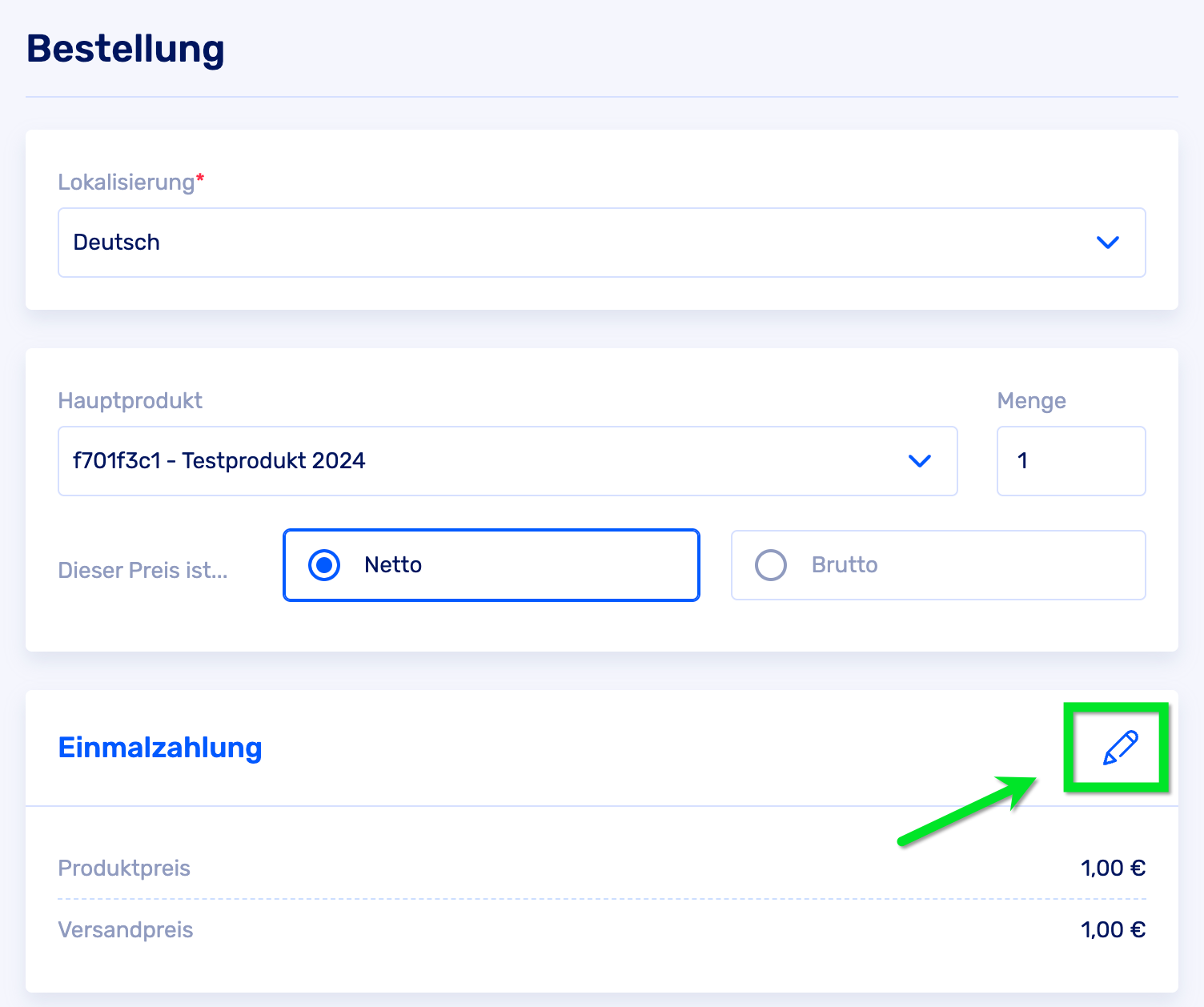1204x1007 pixels.
Task: Click the Menge field label
Action: coord(1031,401)
